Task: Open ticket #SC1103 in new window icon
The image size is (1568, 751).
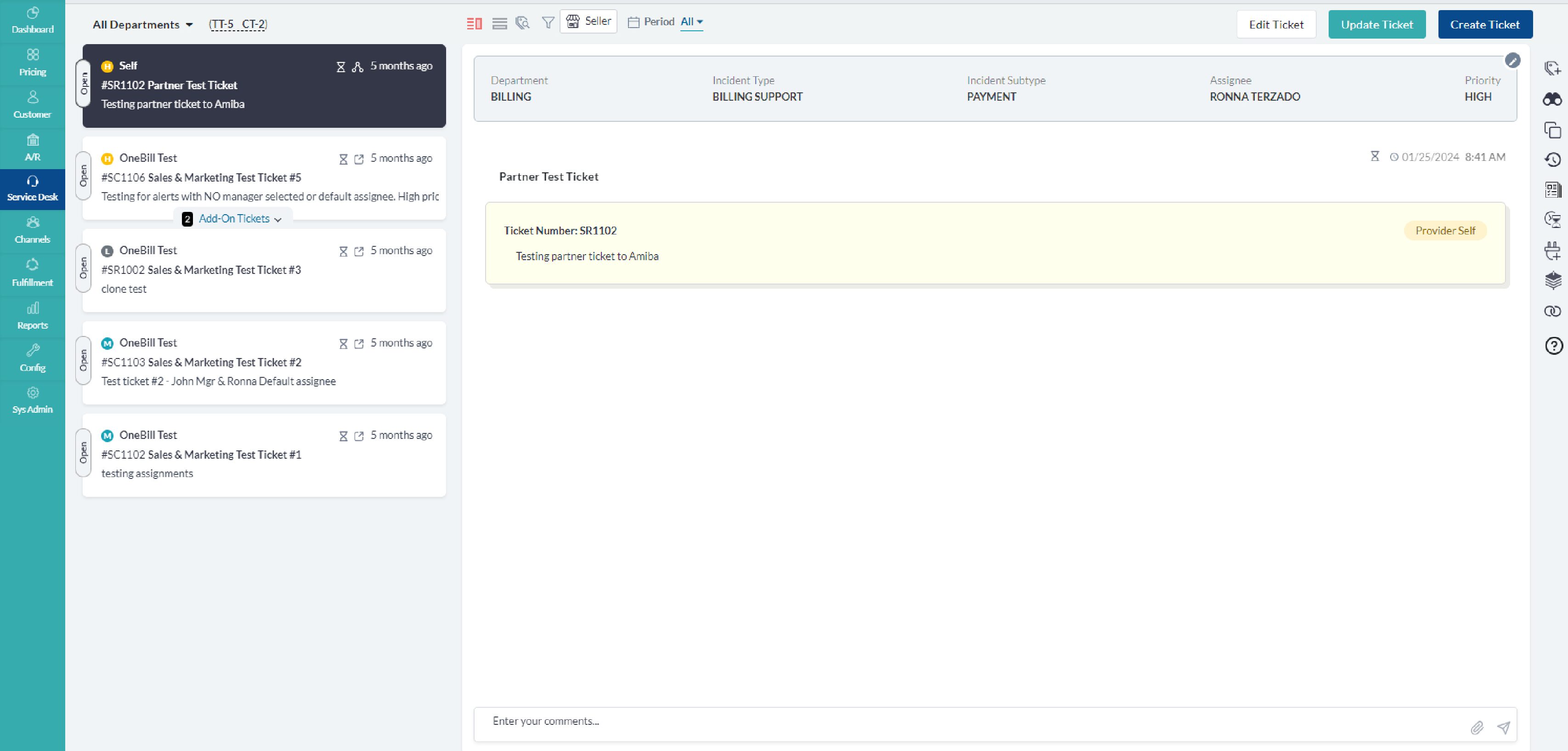Action: [359, 344]
